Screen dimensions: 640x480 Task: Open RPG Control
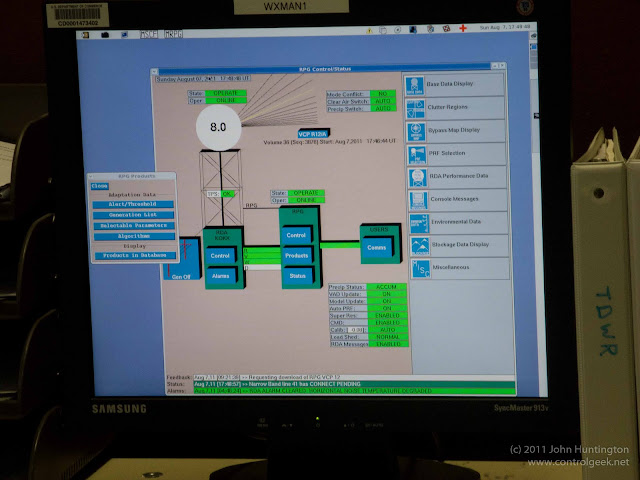click(x=296, y=236)
